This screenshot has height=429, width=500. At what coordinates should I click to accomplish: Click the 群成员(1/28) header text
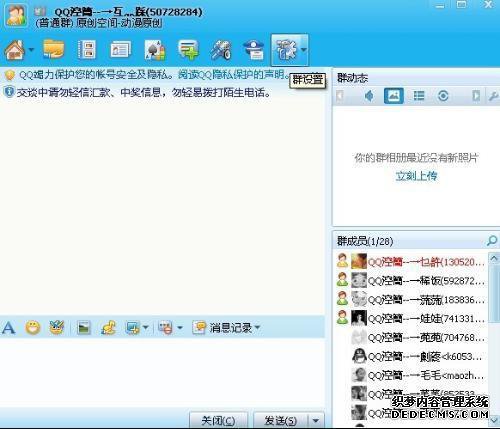tap(365, 241)
